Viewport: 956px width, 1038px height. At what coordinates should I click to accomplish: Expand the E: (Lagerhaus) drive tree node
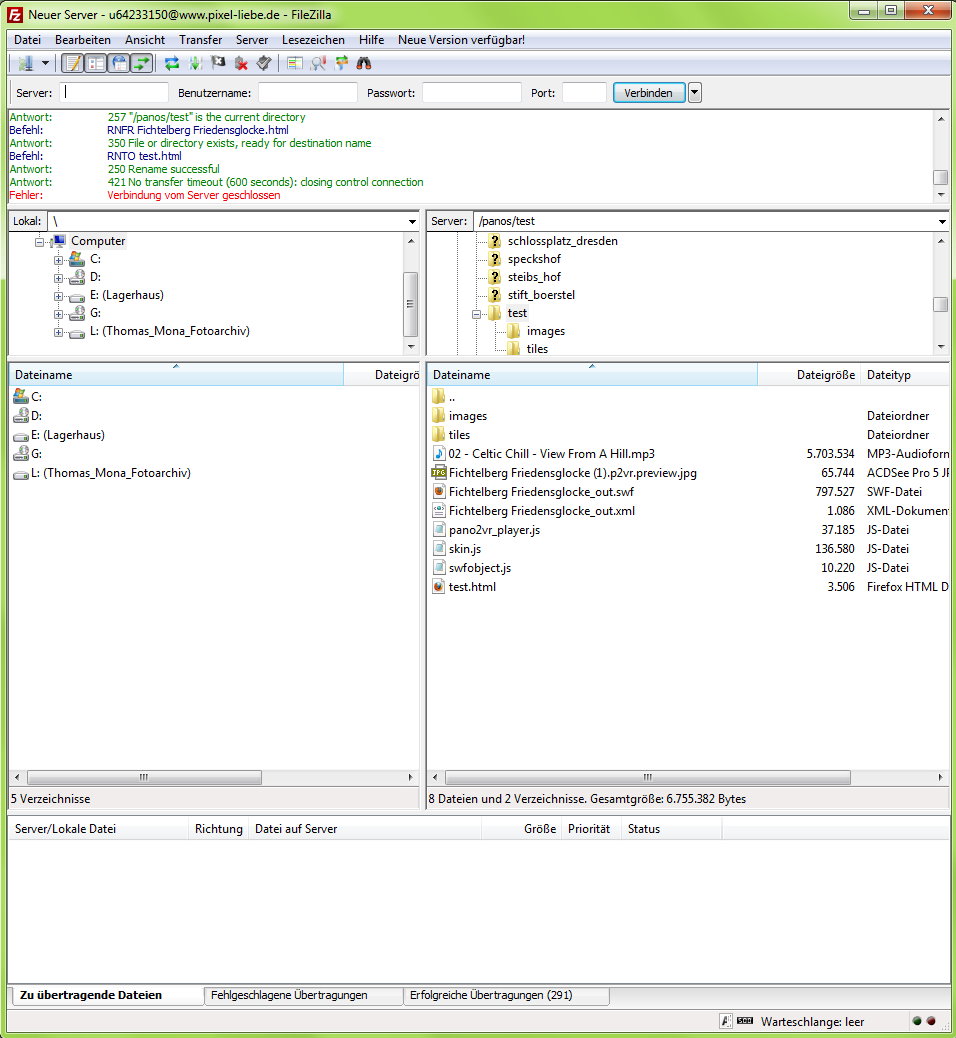59,296
